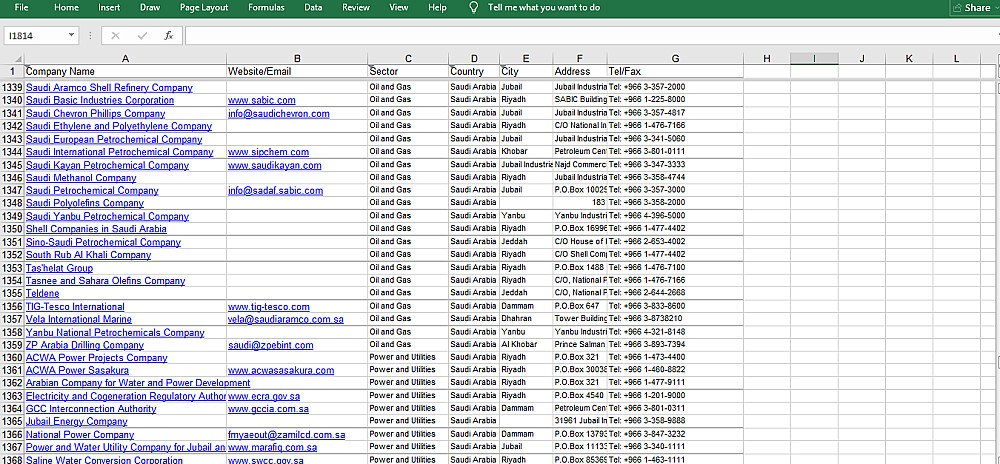Click the Al Khobar city cell
The image size is (1000, 464).
[x=526, y=344]
